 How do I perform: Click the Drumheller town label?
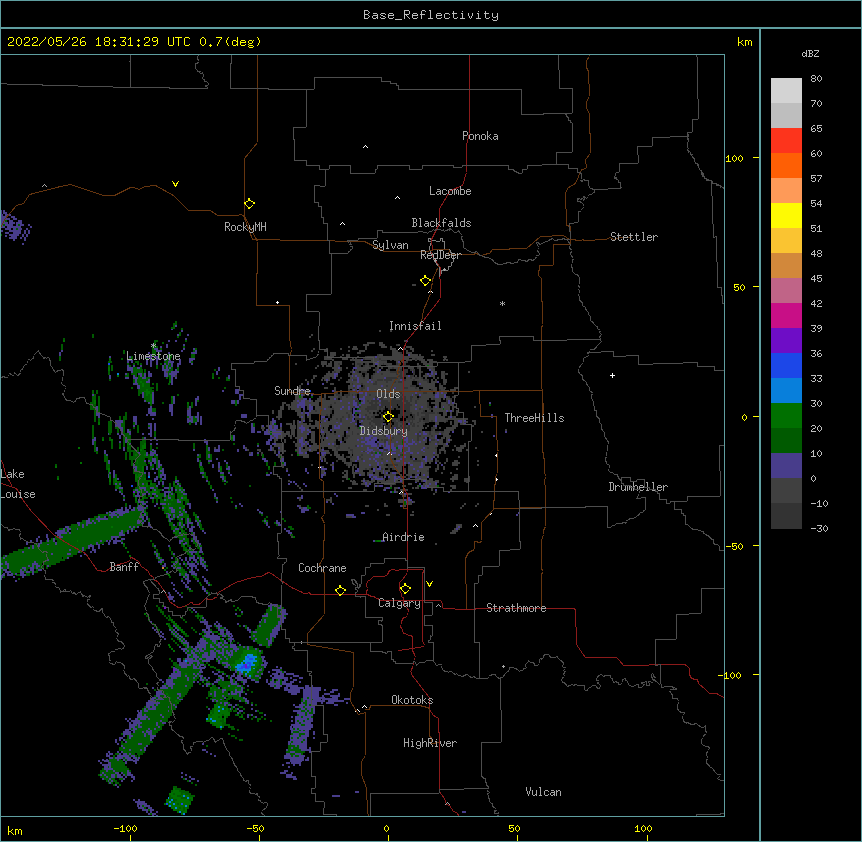click(638, 487)
